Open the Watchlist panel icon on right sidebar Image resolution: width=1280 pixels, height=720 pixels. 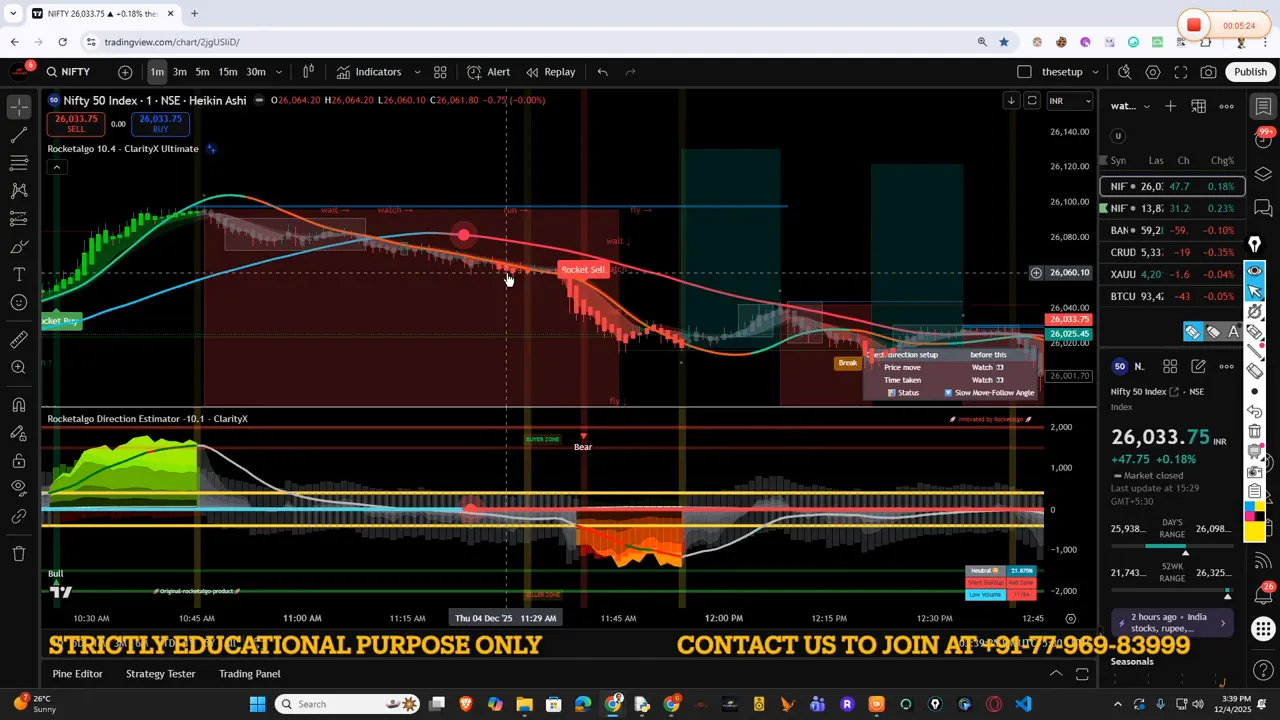[1263, 106]
